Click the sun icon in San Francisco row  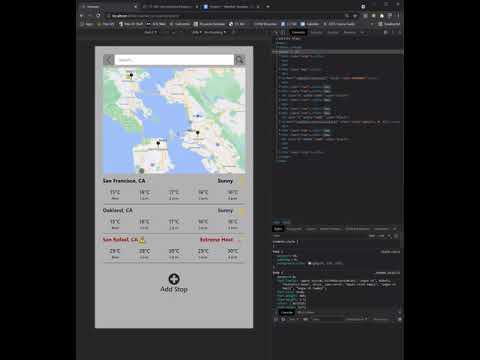click(242, 181)
